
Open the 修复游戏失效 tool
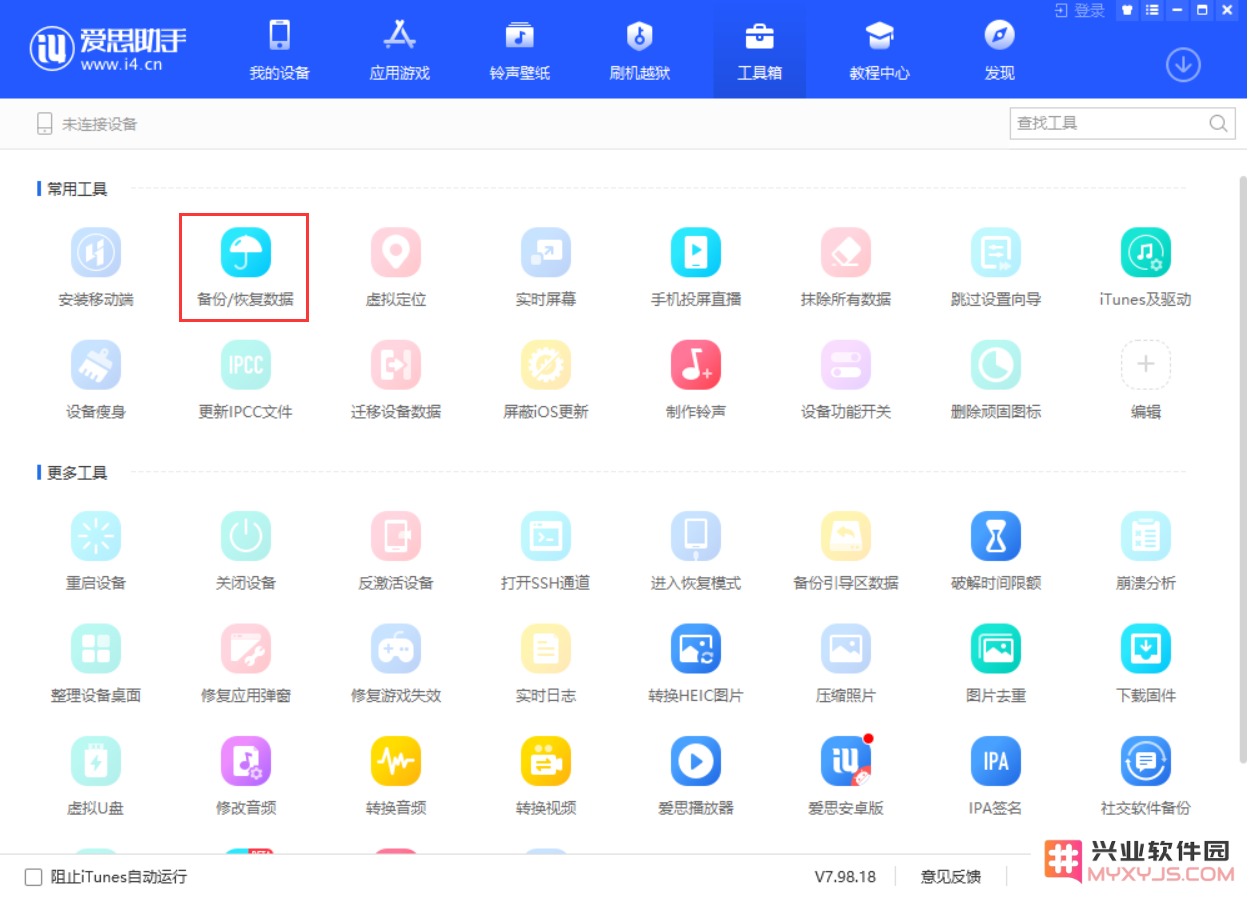(396, 663)
